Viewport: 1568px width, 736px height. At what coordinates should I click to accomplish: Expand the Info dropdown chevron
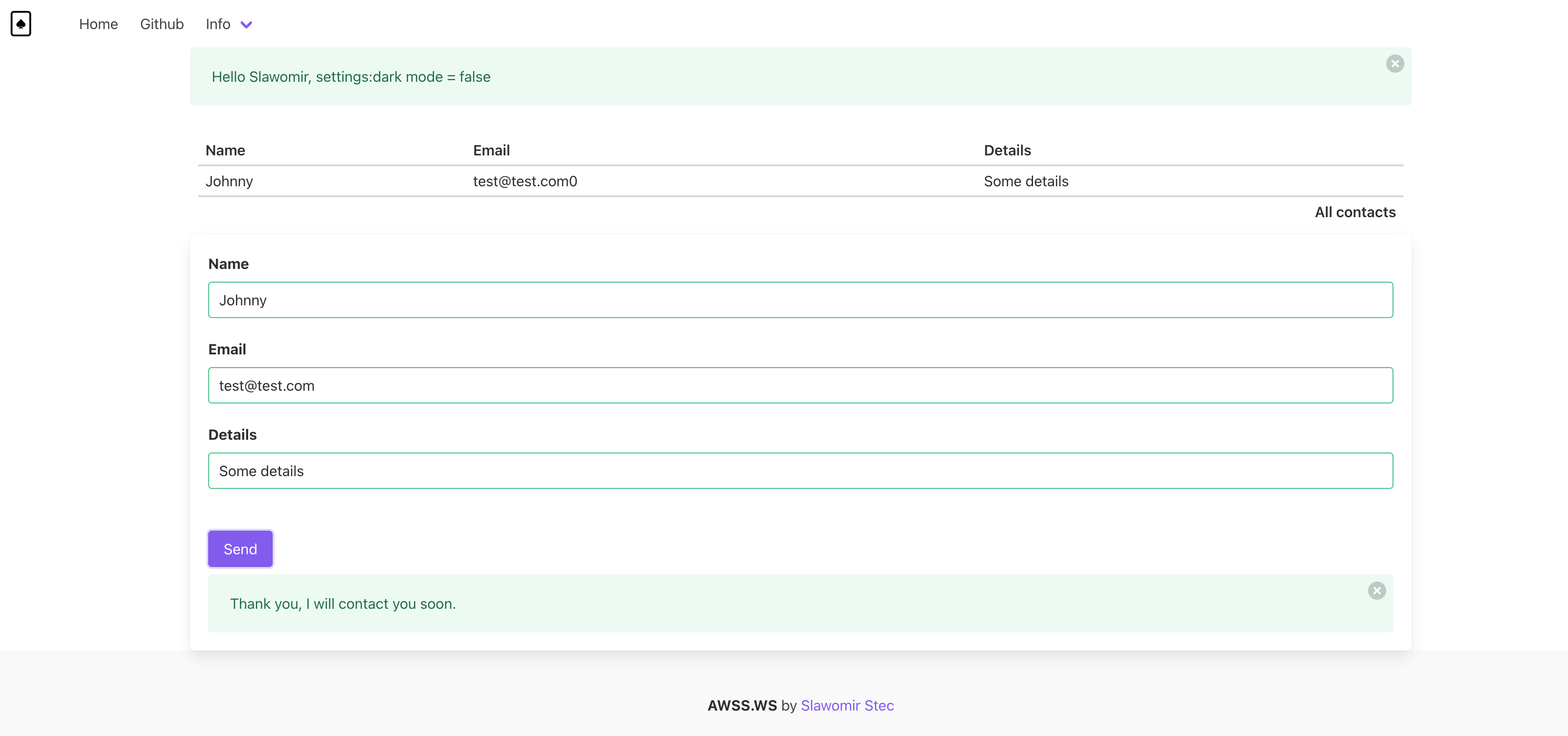tap(246, 25)
